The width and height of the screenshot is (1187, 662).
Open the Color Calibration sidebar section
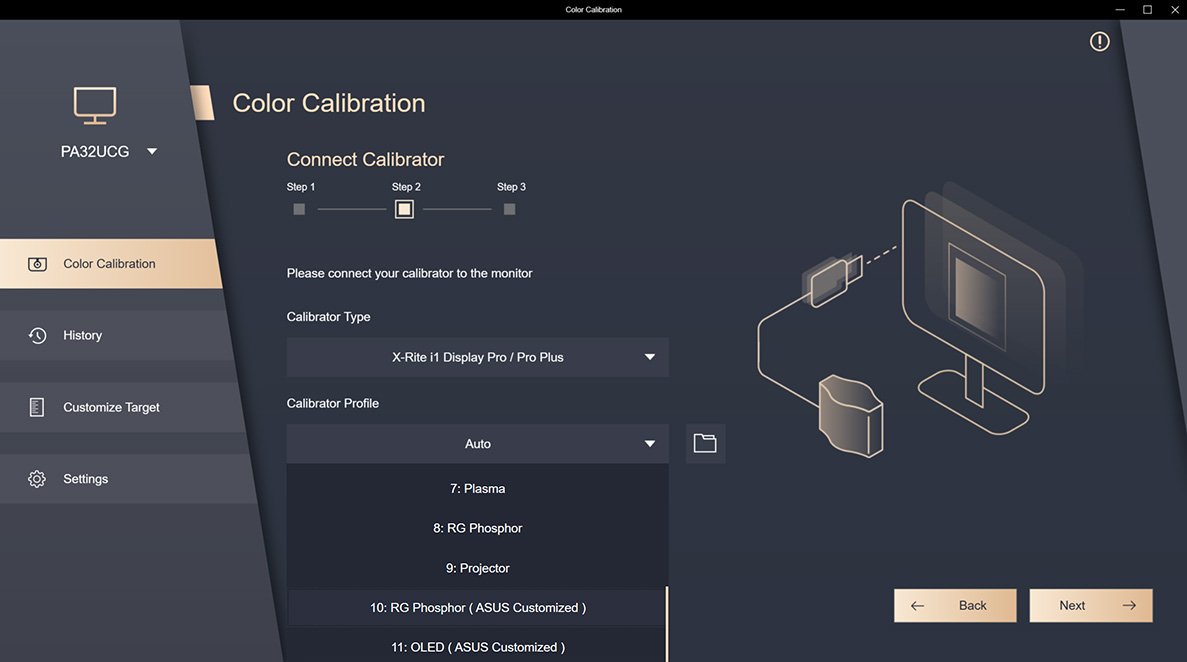110,264
